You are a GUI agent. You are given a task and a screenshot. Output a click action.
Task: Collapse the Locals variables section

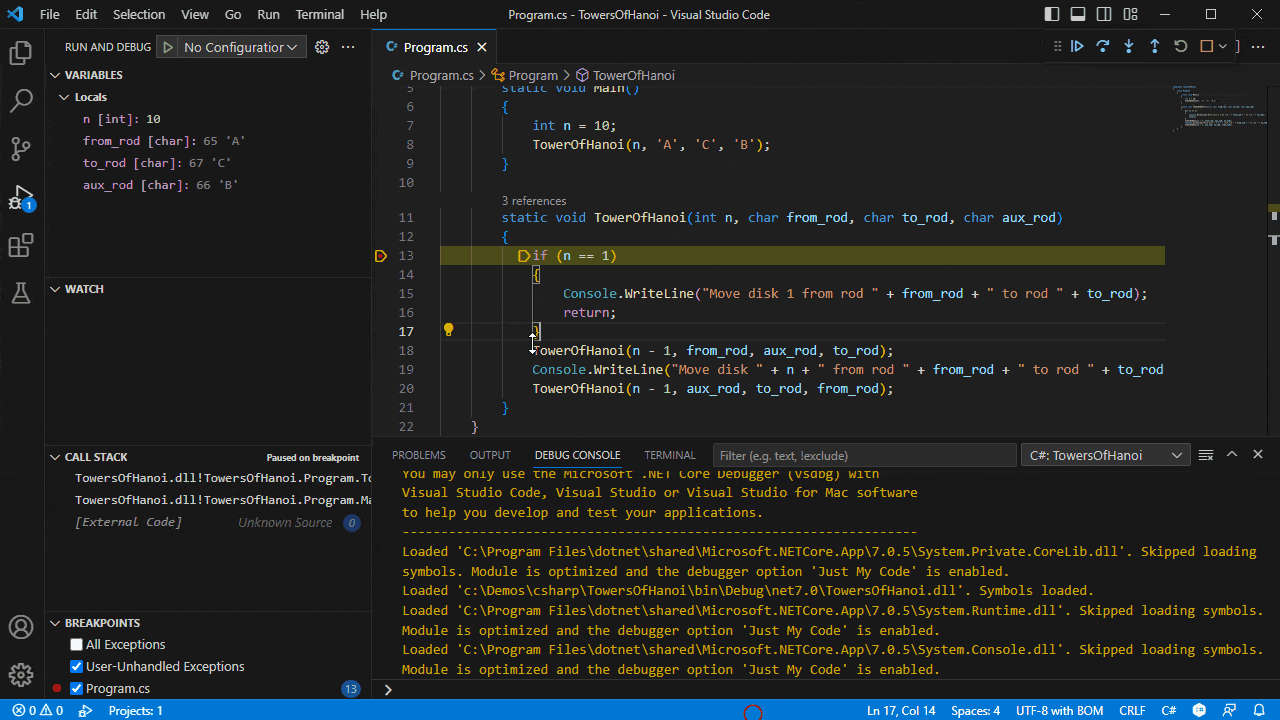tap(63, 96)
